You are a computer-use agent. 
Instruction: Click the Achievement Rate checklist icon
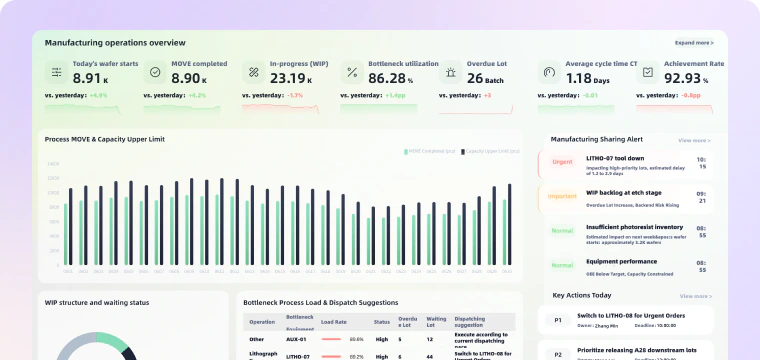tap(648, 72)
